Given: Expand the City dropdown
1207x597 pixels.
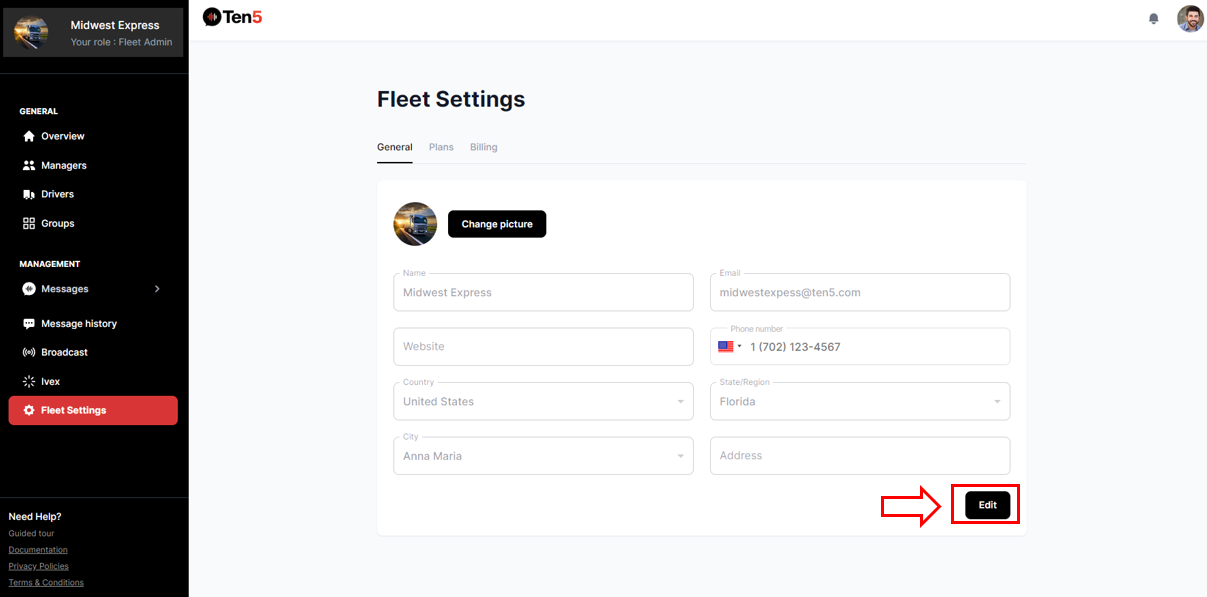Looking at the screenshot, I should coord(680,456).
